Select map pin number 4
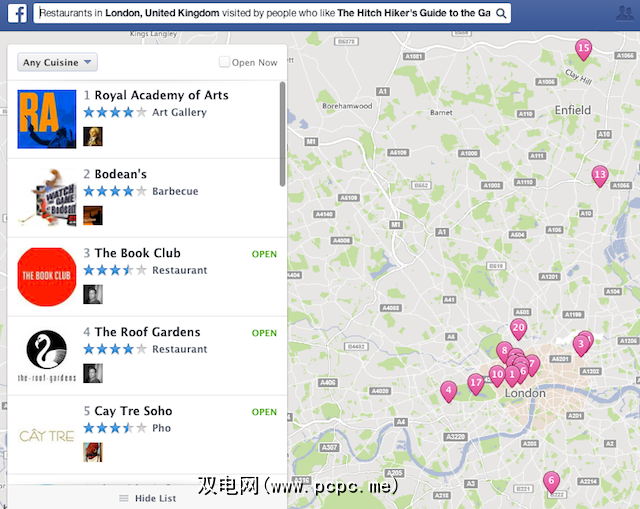The height and width of the screenshot is (509, 640). tap(449, 391)
